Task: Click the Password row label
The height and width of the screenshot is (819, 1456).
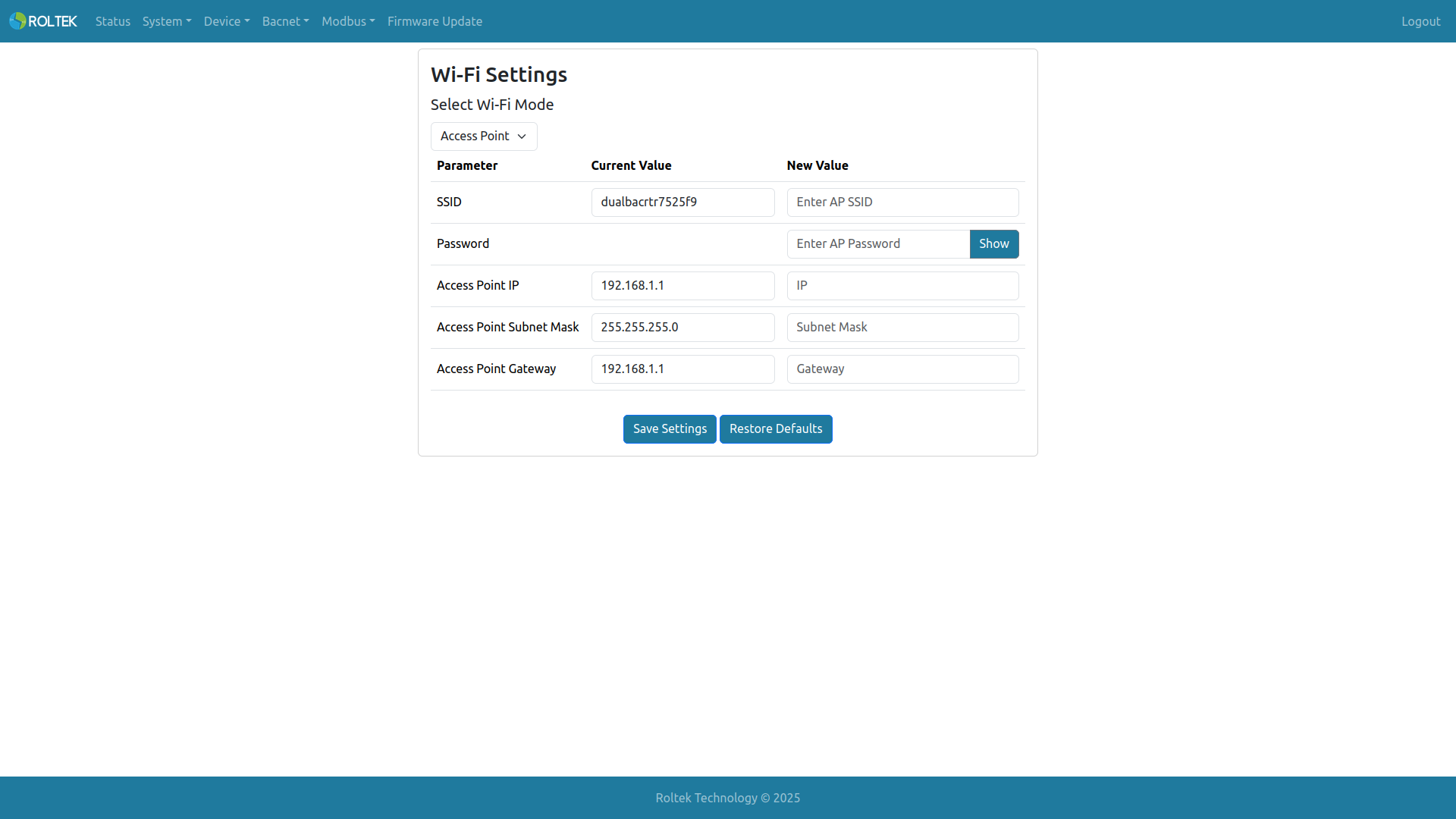Action: pos(463,244)
